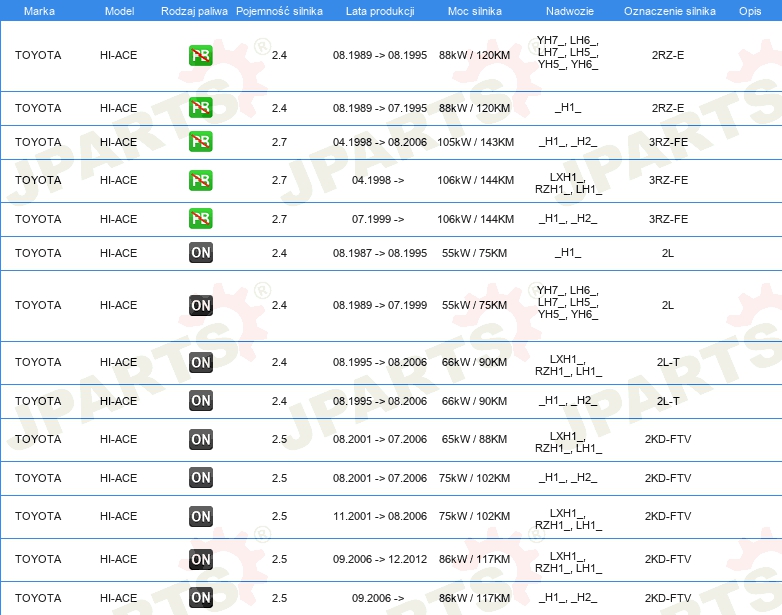Click body code _H1_ in the 2RZ-E row
Screen dimensions: 782x615
click(x=568, y=108)
